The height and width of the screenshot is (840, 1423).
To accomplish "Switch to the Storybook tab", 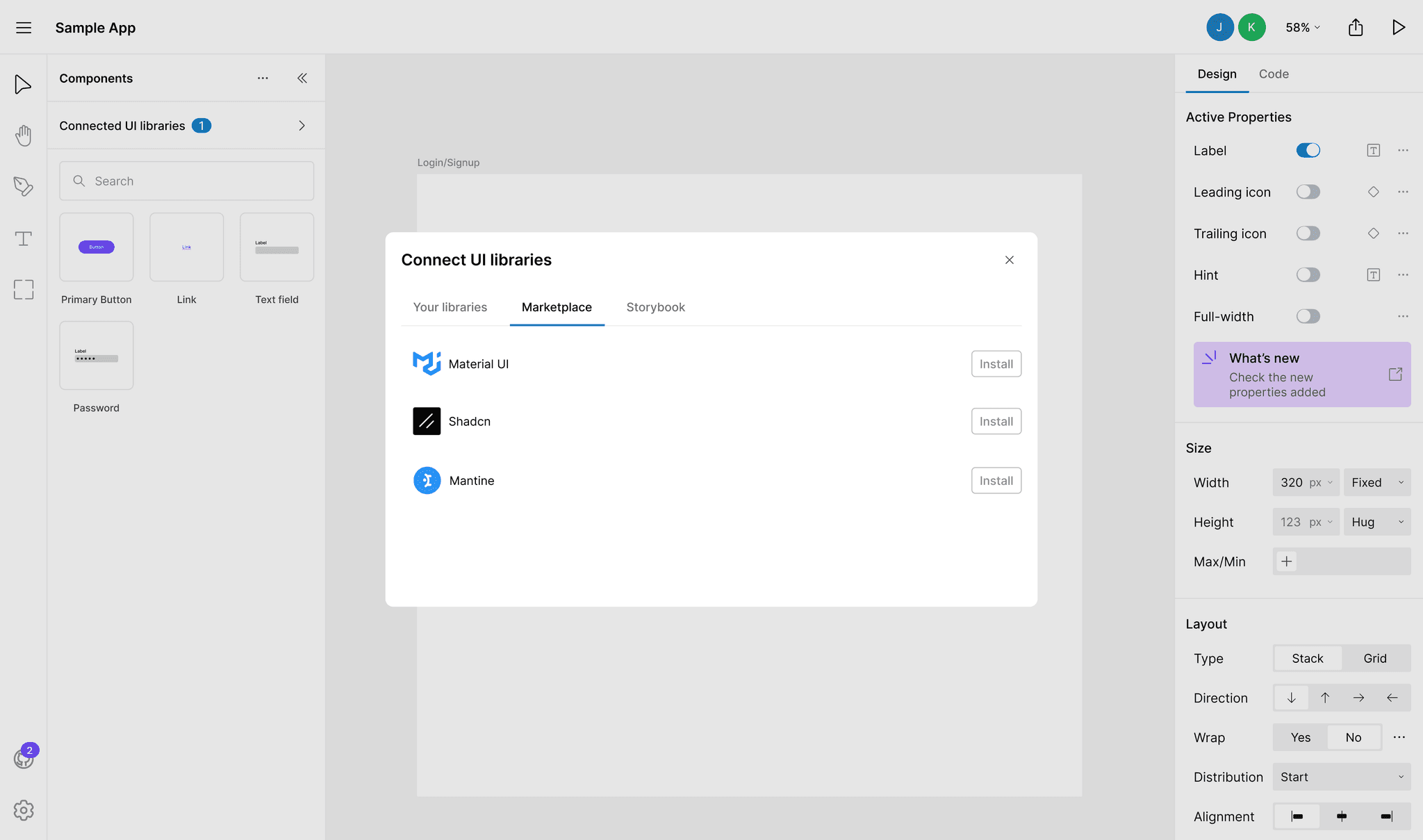I will click(x=655, y=307).
